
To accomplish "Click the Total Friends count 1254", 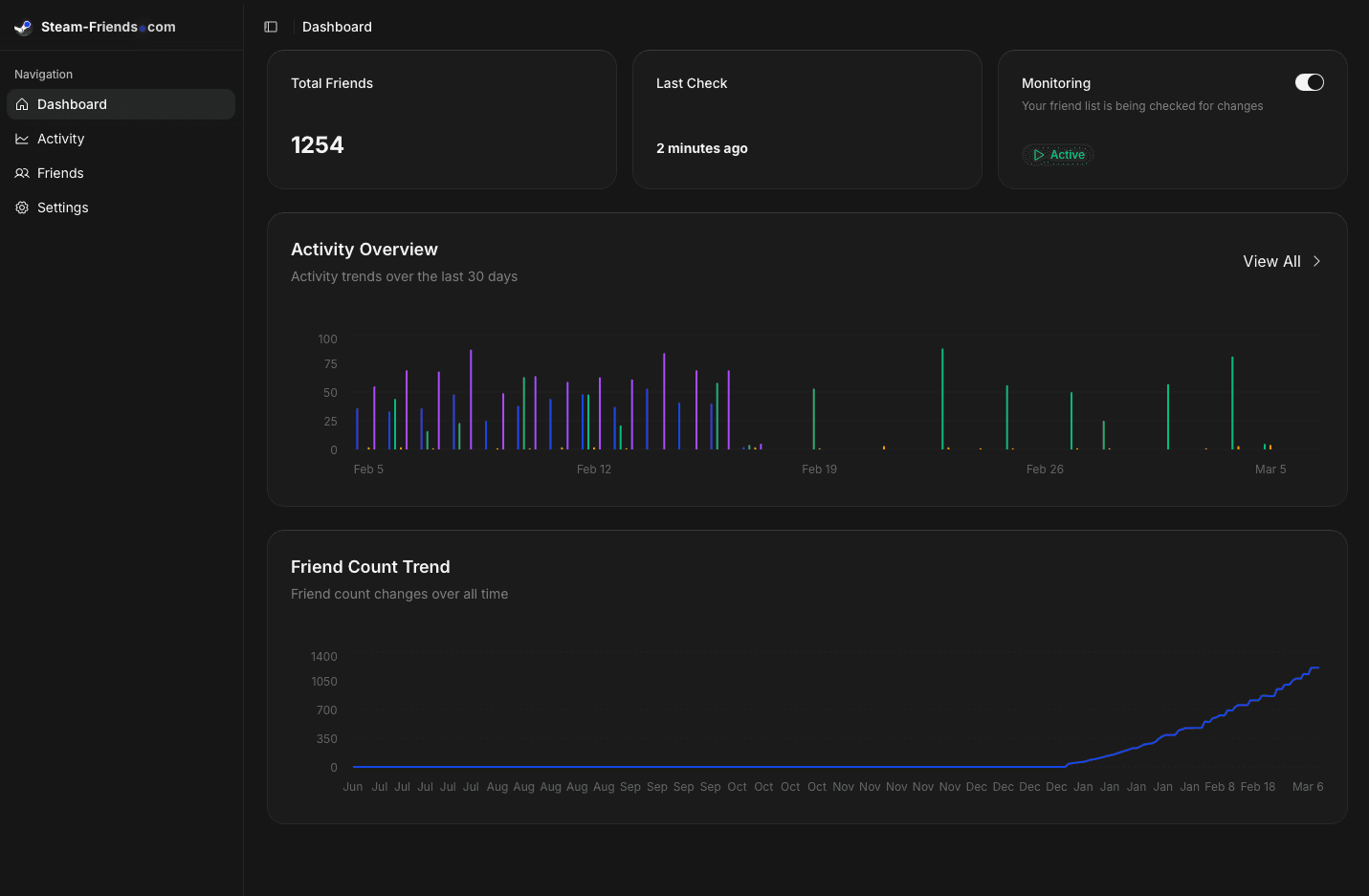I will click(317, 144).
